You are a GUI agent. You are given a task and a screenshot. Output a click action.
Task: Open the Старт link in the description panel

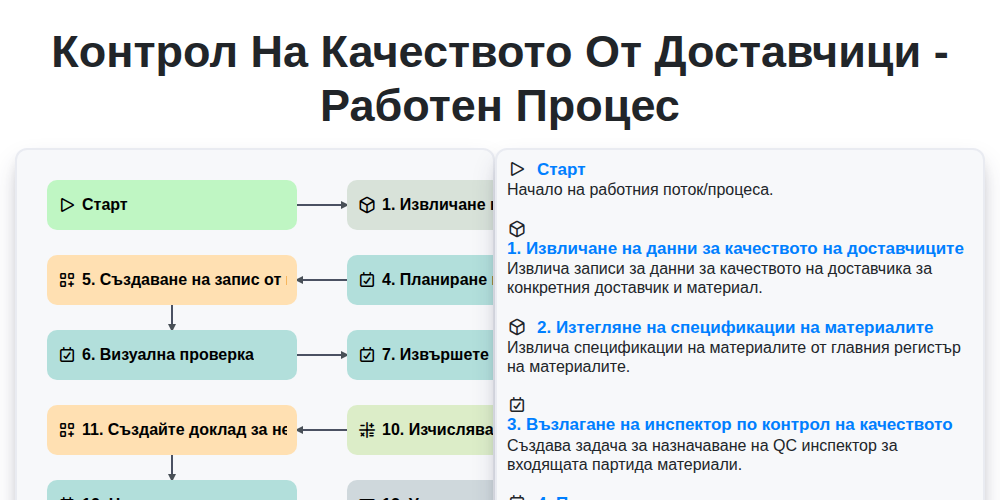click(x=561, y=170)
